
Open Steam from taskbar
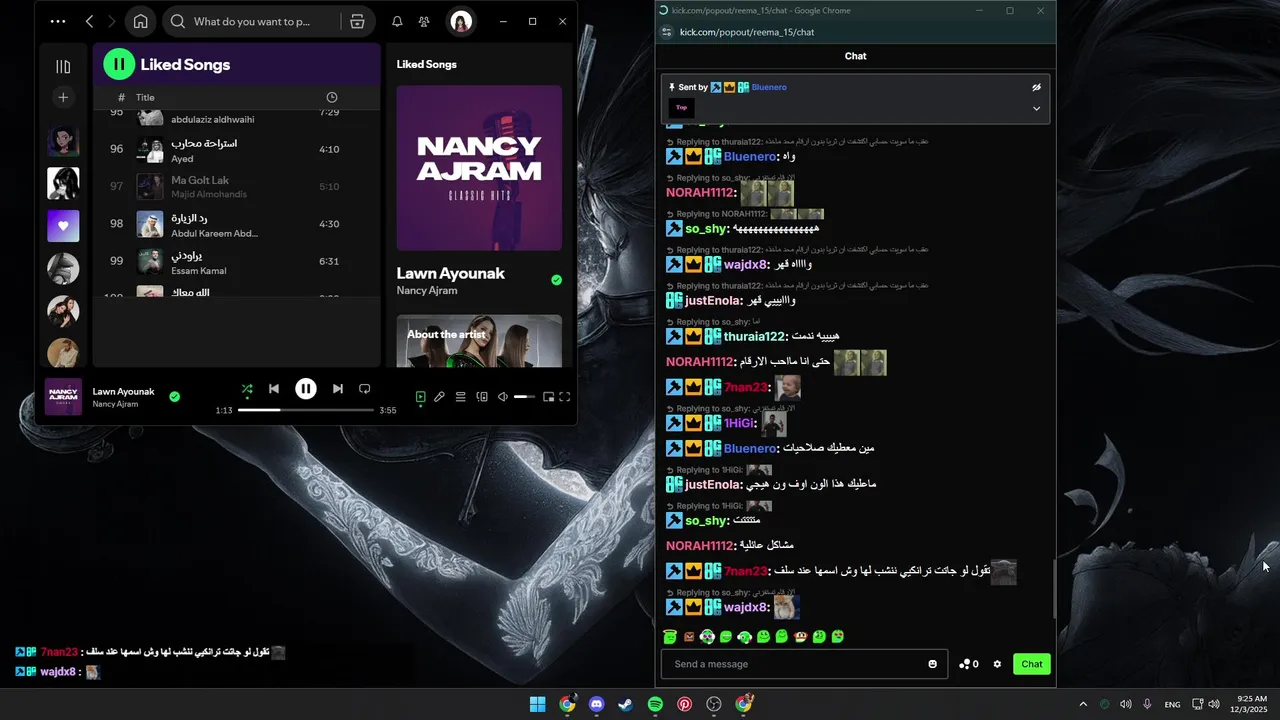[x=625, y=704]
